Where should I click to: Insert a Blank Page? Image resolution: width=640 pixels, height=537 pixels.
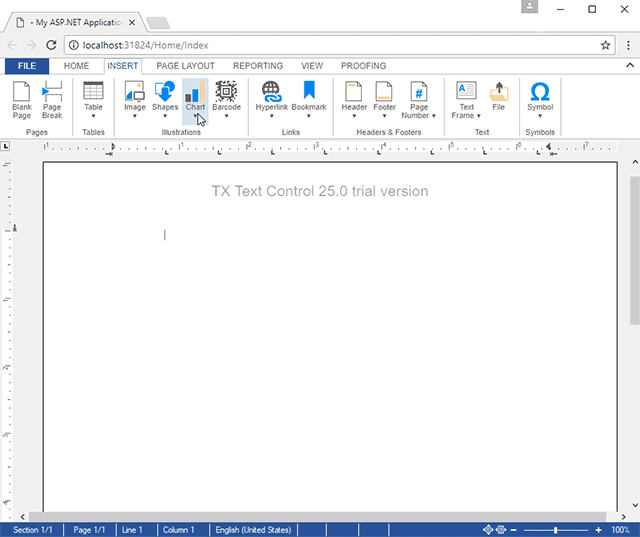point(21,100)
